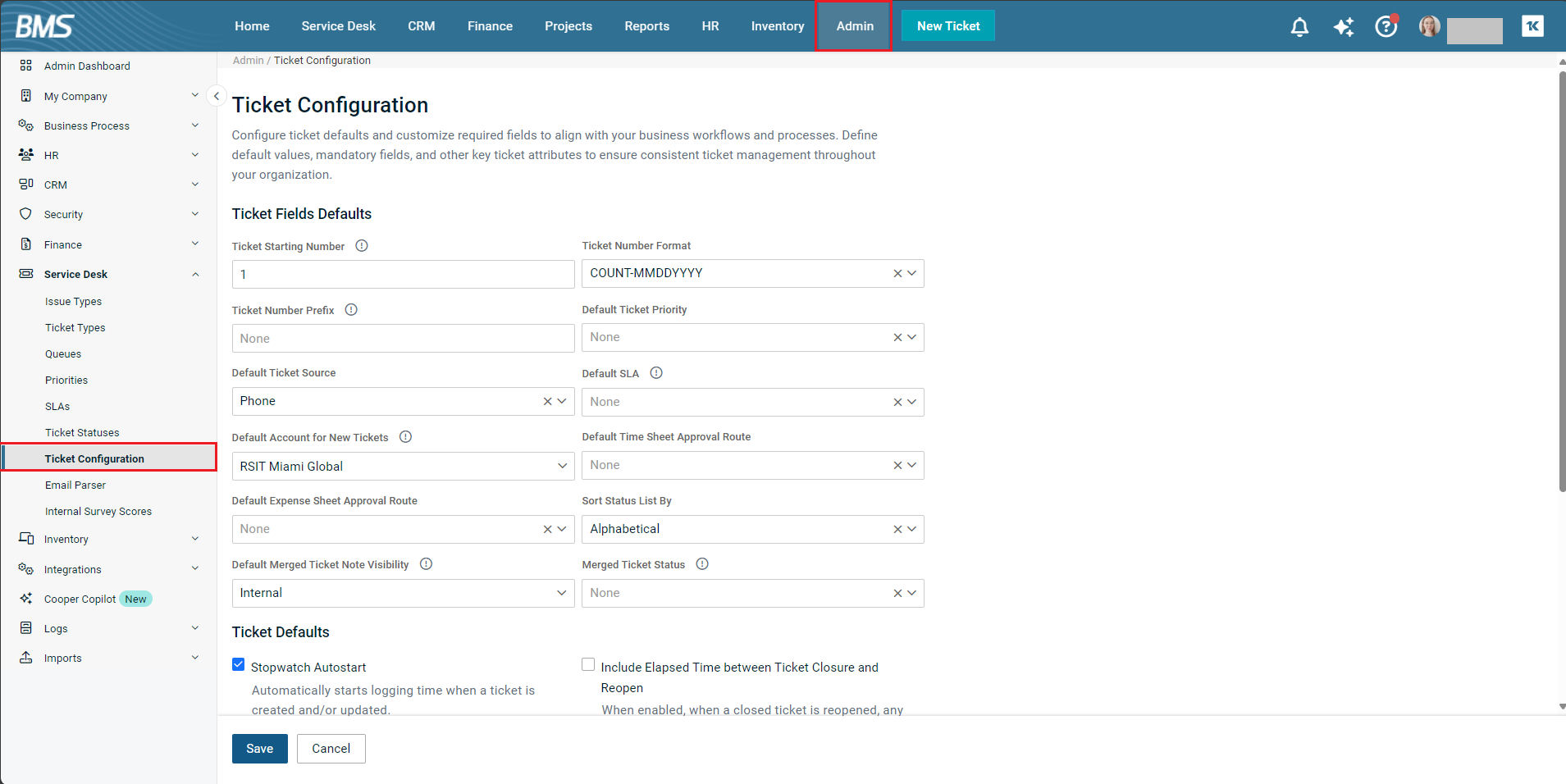Viewport: 1566px width, 784px height.
Task: Open the Reports menu in top navigation
Action: 646,26
